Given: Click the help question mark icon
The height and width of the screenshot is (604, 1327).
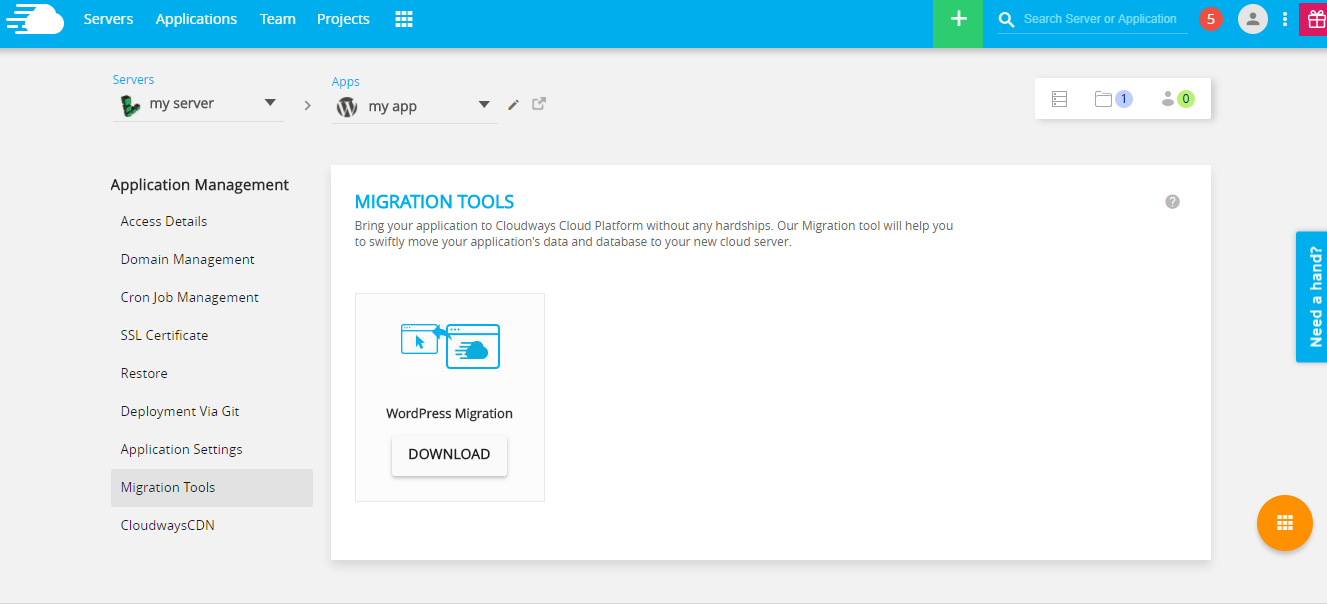Looking at the screenshot, I should click(x=1173, y=202).
